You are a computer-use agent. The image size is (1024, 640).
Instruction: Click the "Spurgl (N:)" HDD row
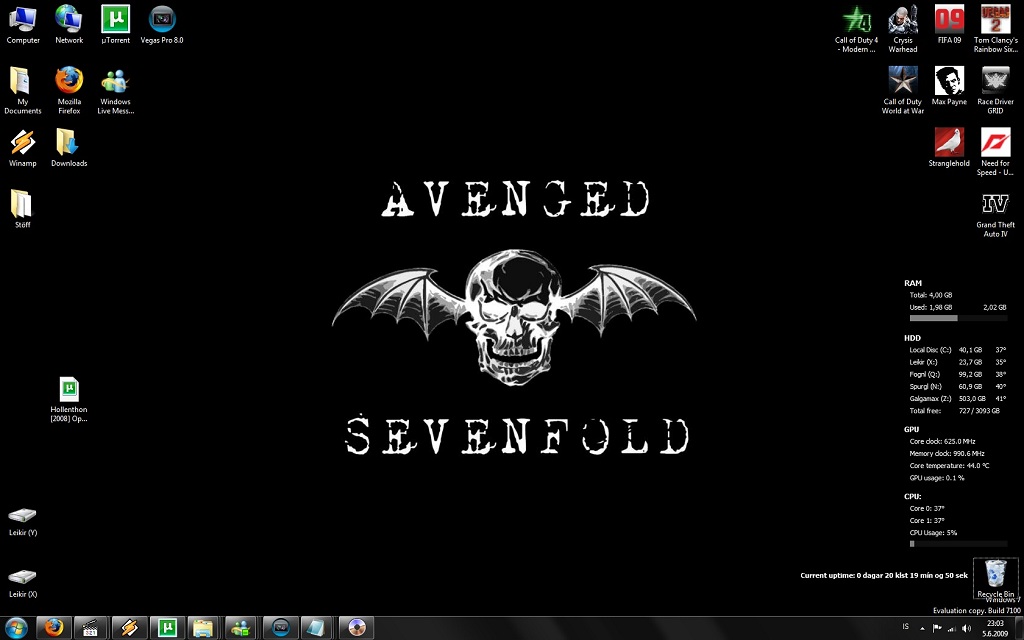click(957, 387)
